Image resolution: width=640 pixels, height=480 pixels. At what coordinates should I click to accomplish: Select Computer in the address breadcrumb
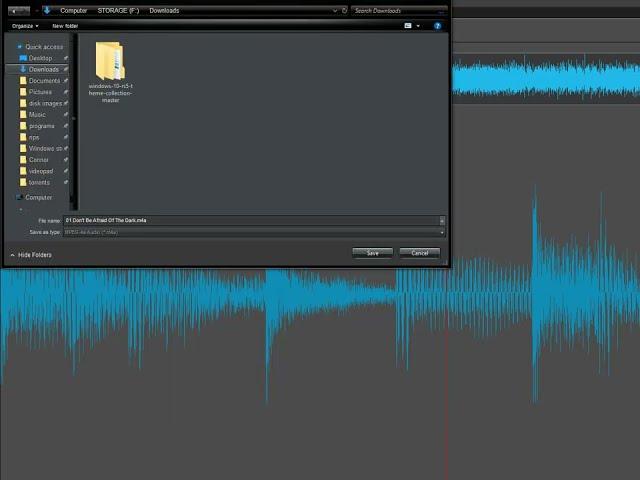pyautogui.click(x=73, y=11)
